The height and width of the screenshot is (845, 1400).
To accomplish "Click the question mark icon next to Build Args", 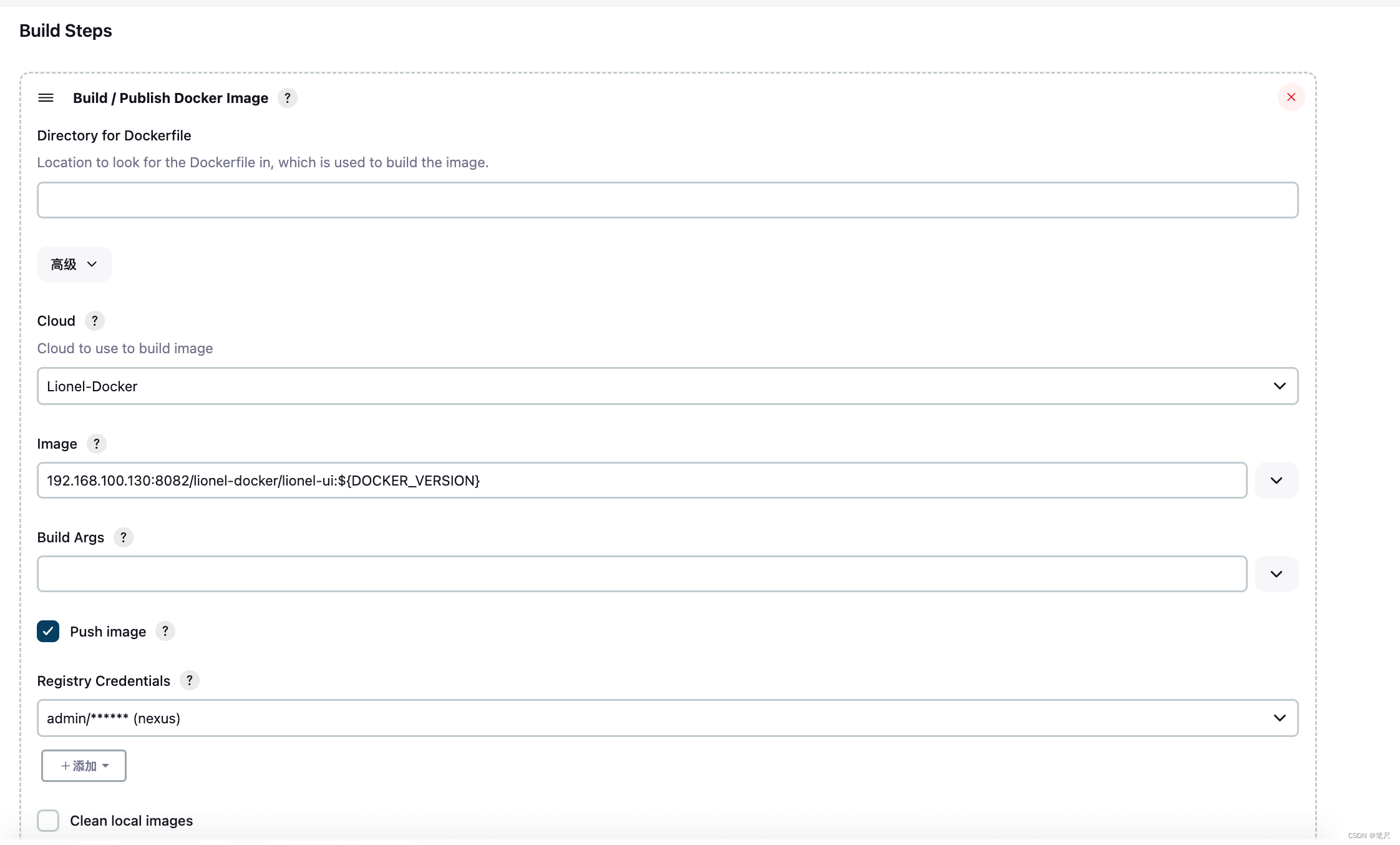I will [x=123, y=538].
